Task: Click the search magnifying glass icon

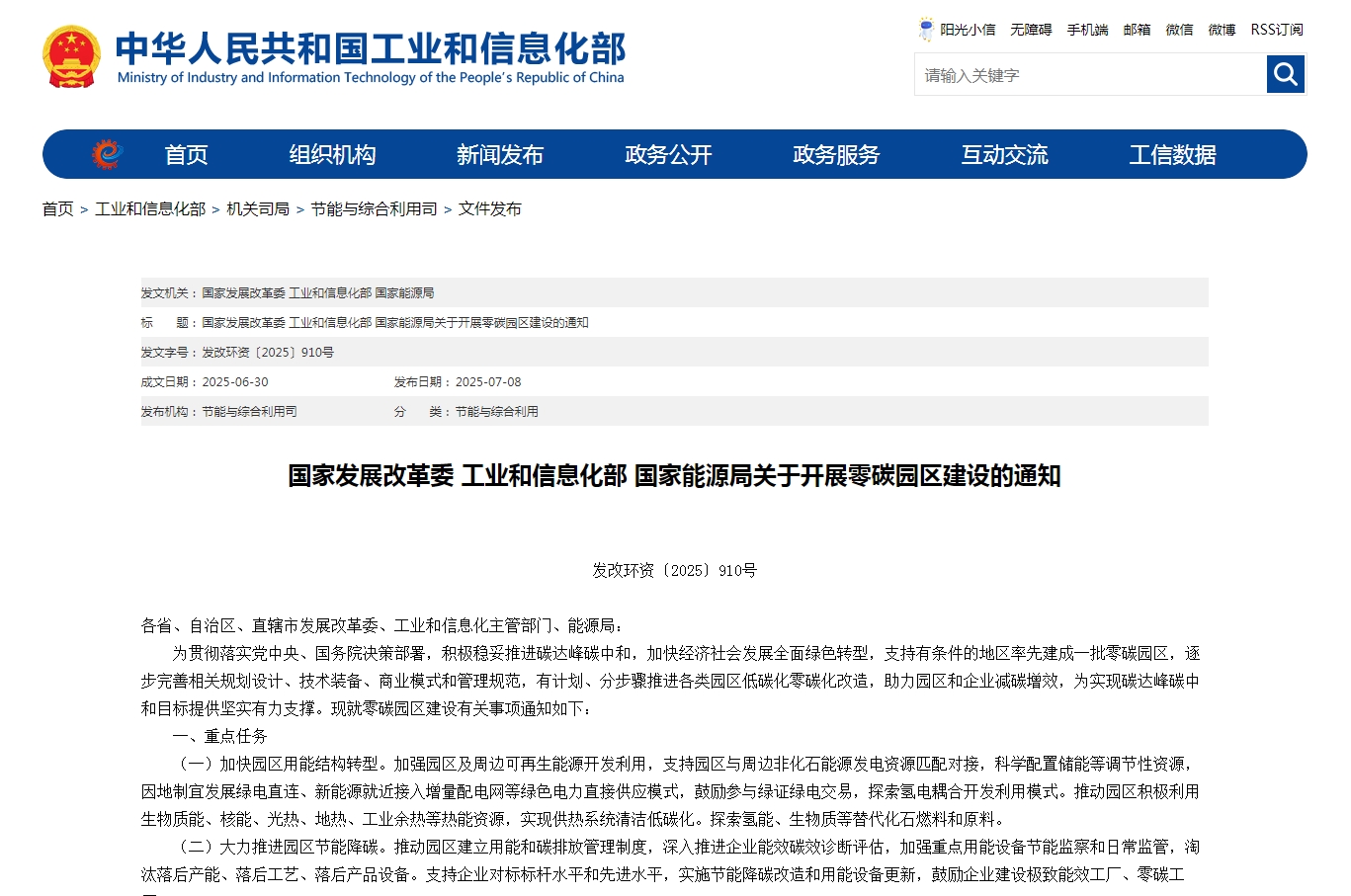Action: point(1284,74)
